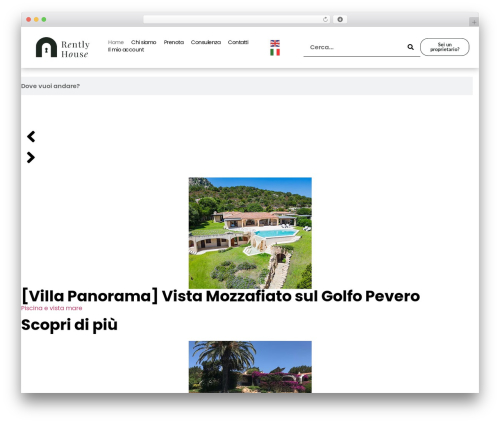This screenshot has height=423, width=500.
Task: Reload page using browser refresh icon
Action: click(325, 20)
